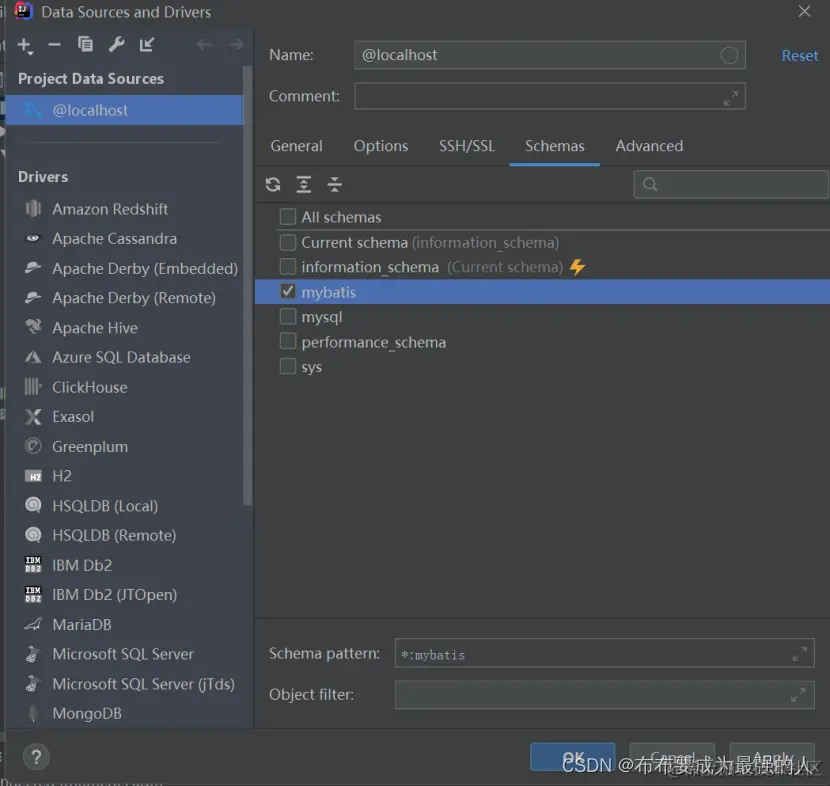This screenshot has width=830, height=786.
Task: Expand the Object filter field
Action: pos(798,694)
